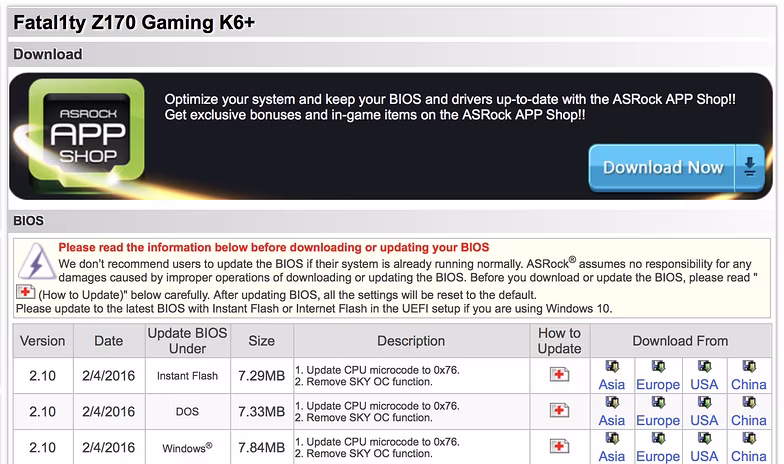
Task: Click the Instant Flash cell
Action: [188, 376]
